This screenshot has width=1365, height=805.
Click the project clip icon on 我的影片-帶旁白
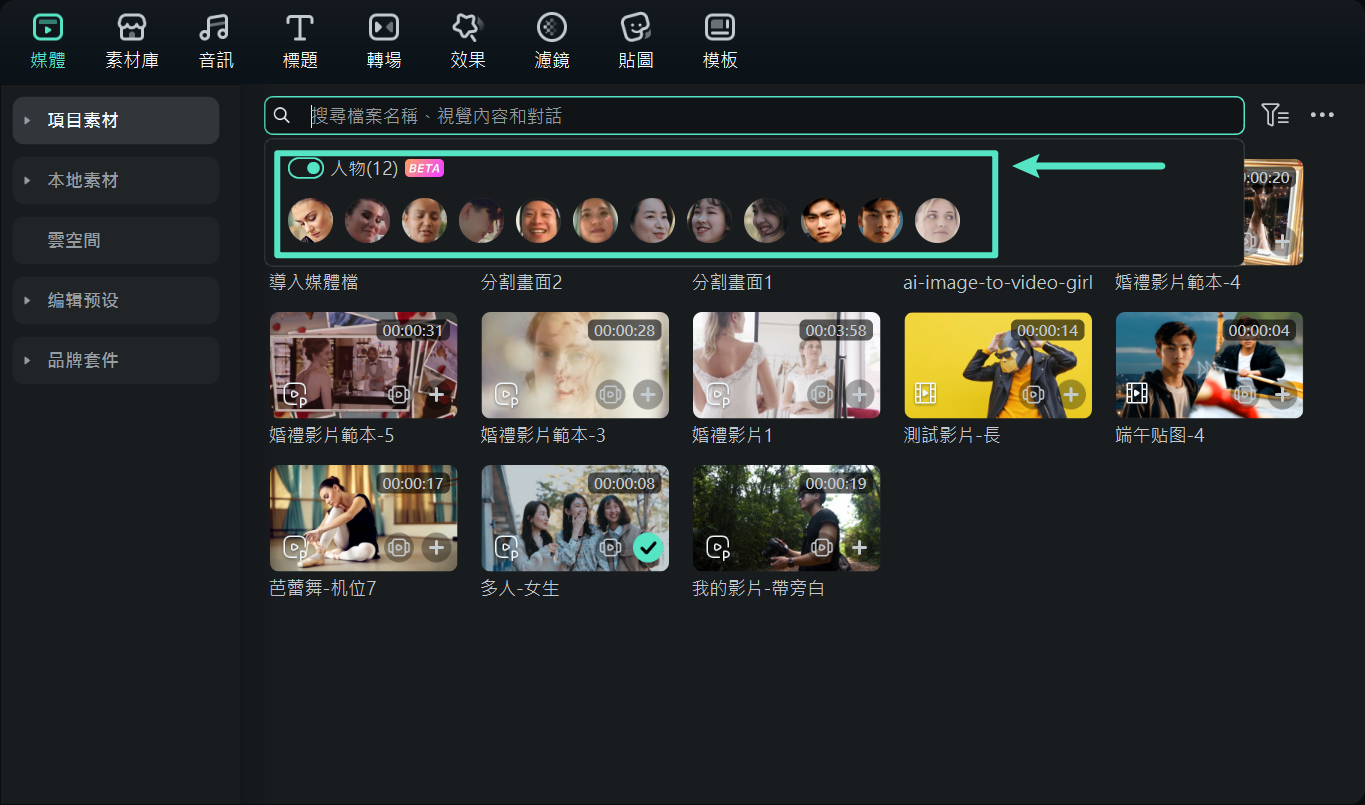click(x=718, y=547)
